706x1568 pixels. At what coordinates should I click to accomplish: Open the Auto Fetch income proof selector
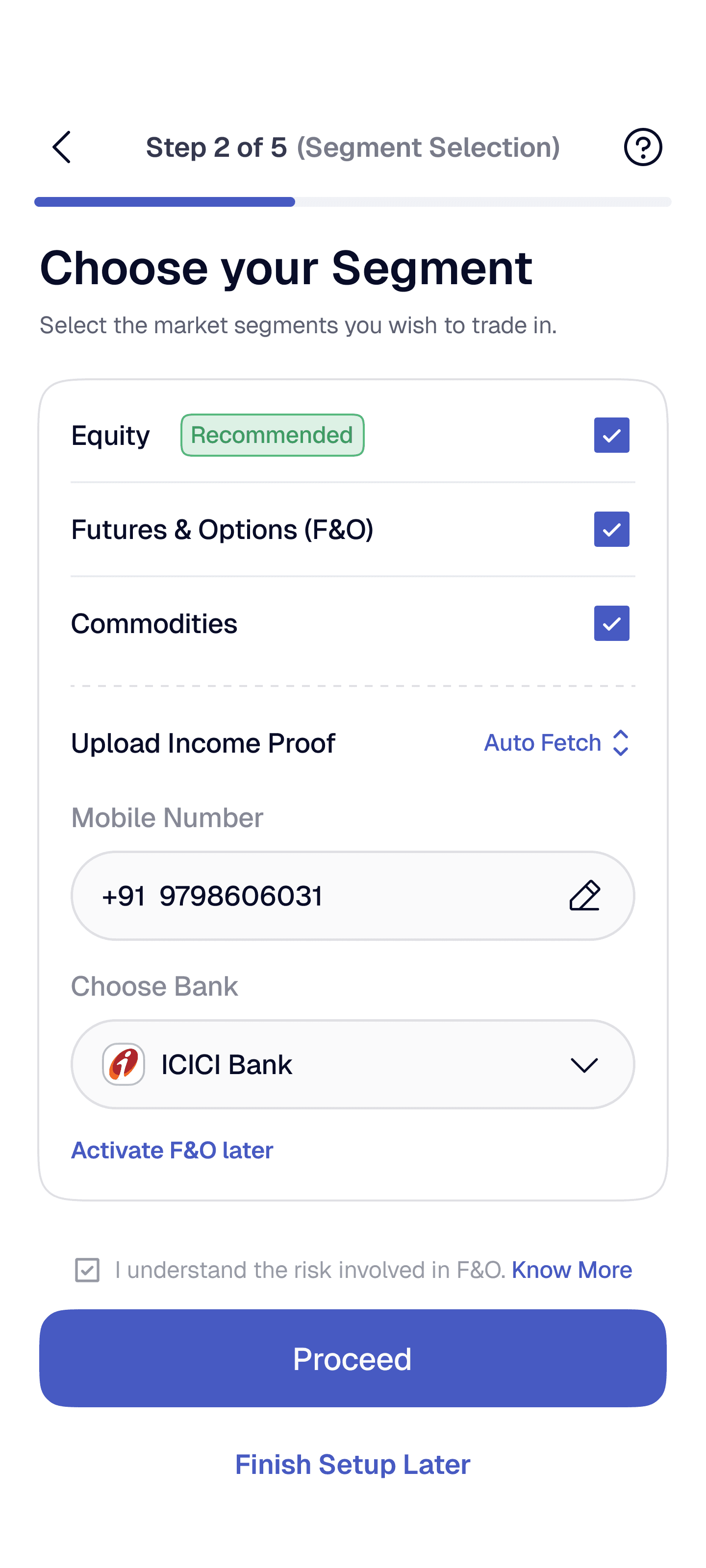click(557, 743)
